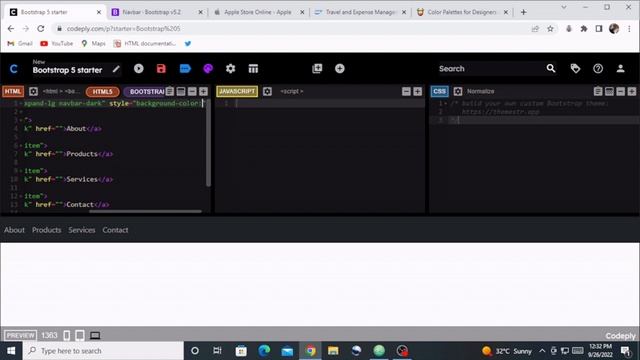Click the fork/duplicate icon
The width and height of the screenshot is (640, 360).
[x=317, y=69]
